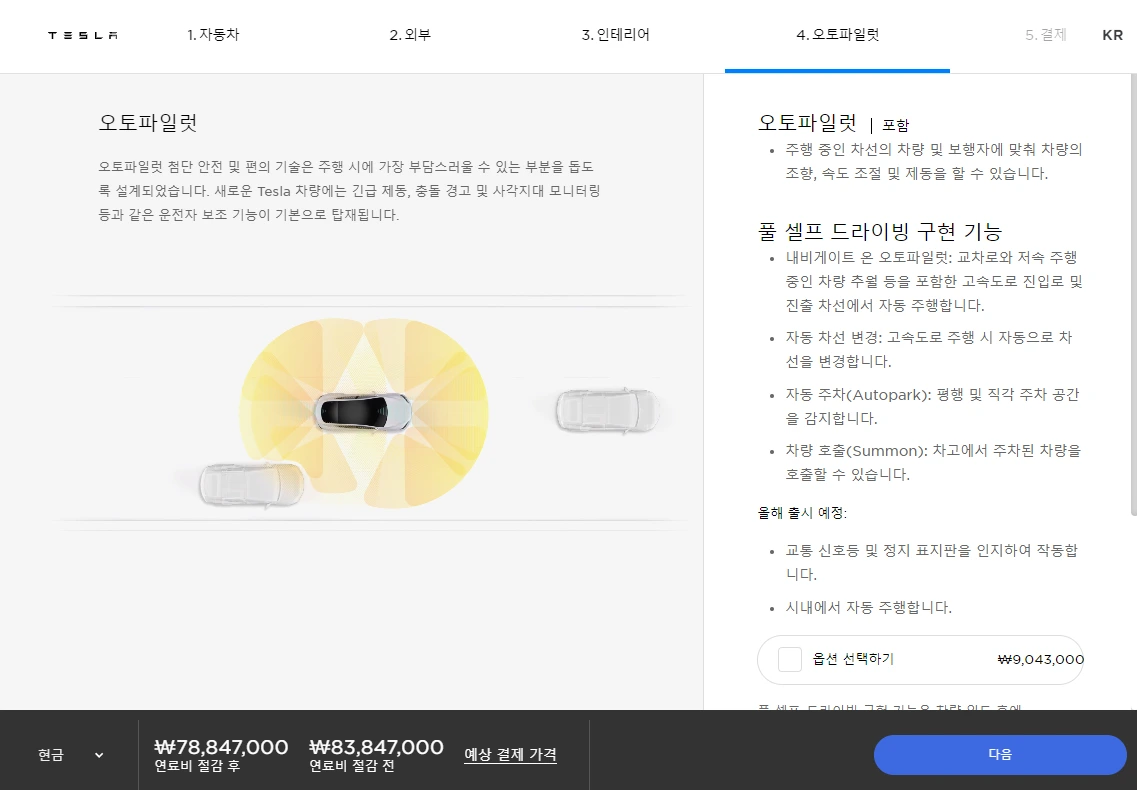Click the 포함 included label
Image resolution: width=1137 pixels, height=790 pixels.
pyautogui.click(x=896, y=126)
